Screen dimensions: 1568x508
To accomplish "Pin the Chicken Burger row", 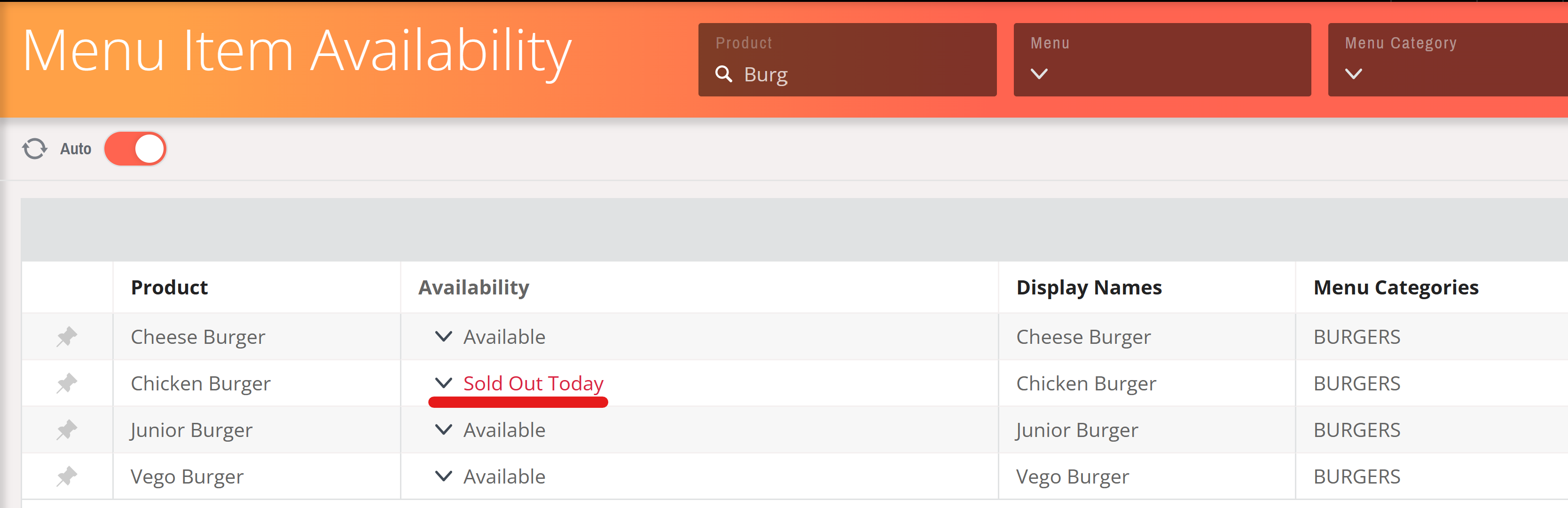I will point(67,383).
